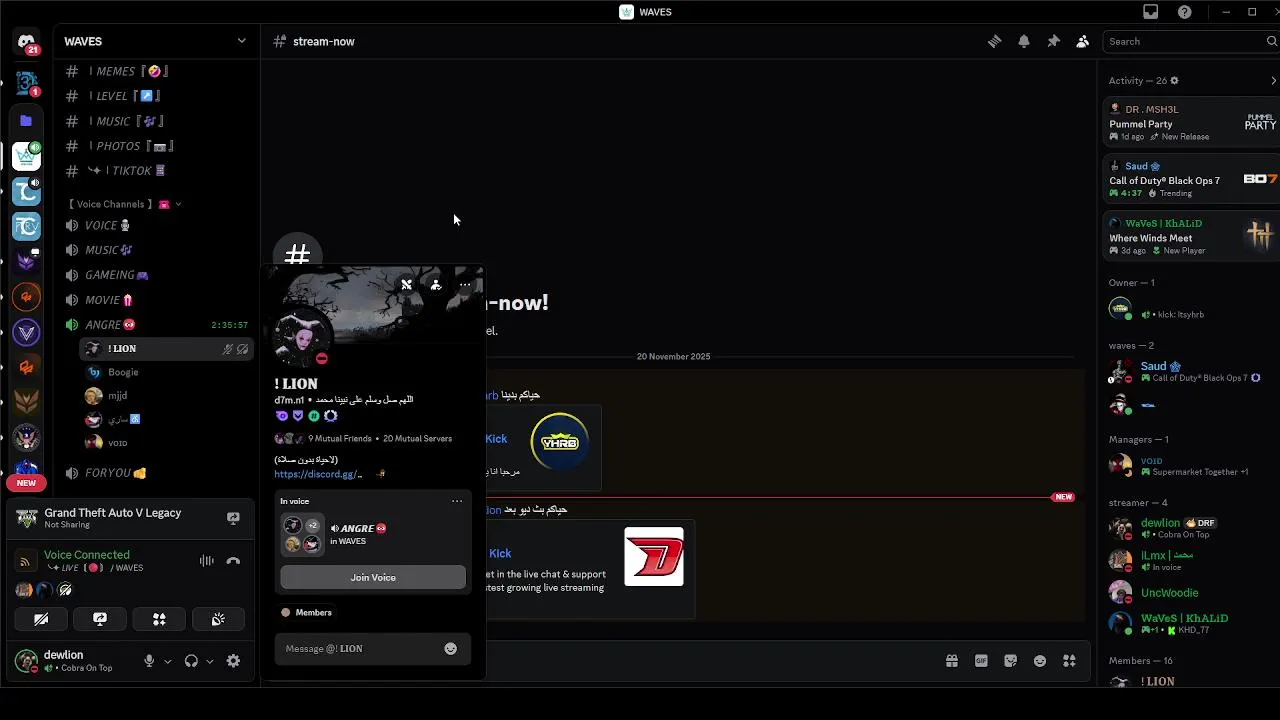Click the Members role tag on profile
Viewport: 1280px width, 720px height.
tap(307, 612)
